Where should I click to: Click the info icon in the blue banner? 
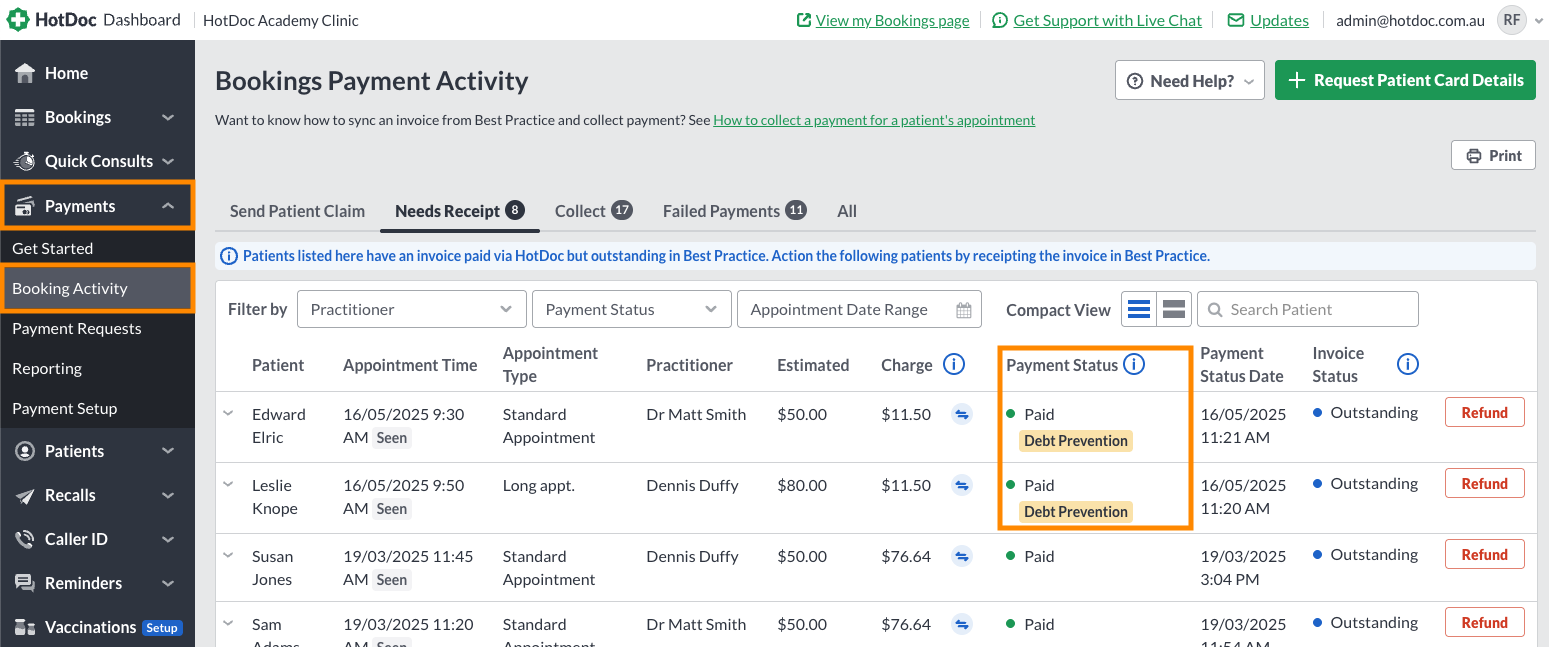click(229, 256)
